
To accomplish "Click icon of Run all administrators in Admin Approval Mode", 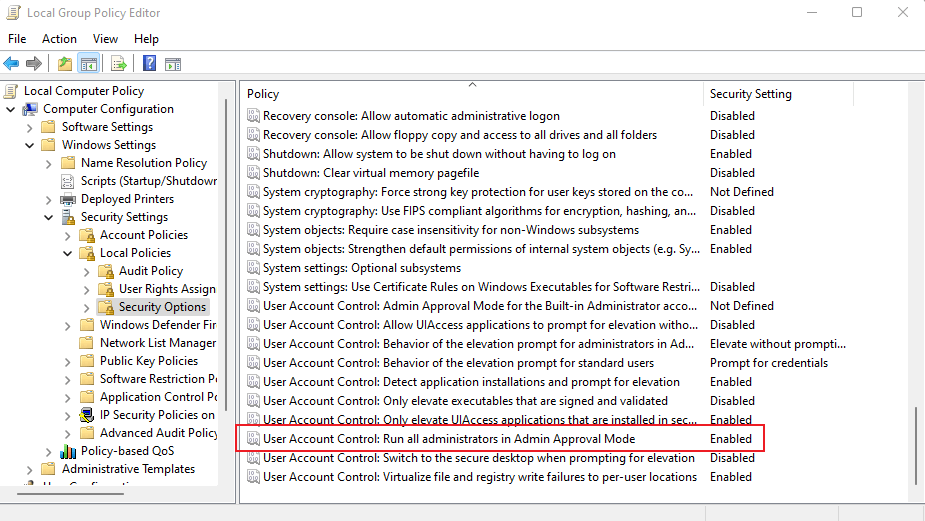I will click(254, 439).
